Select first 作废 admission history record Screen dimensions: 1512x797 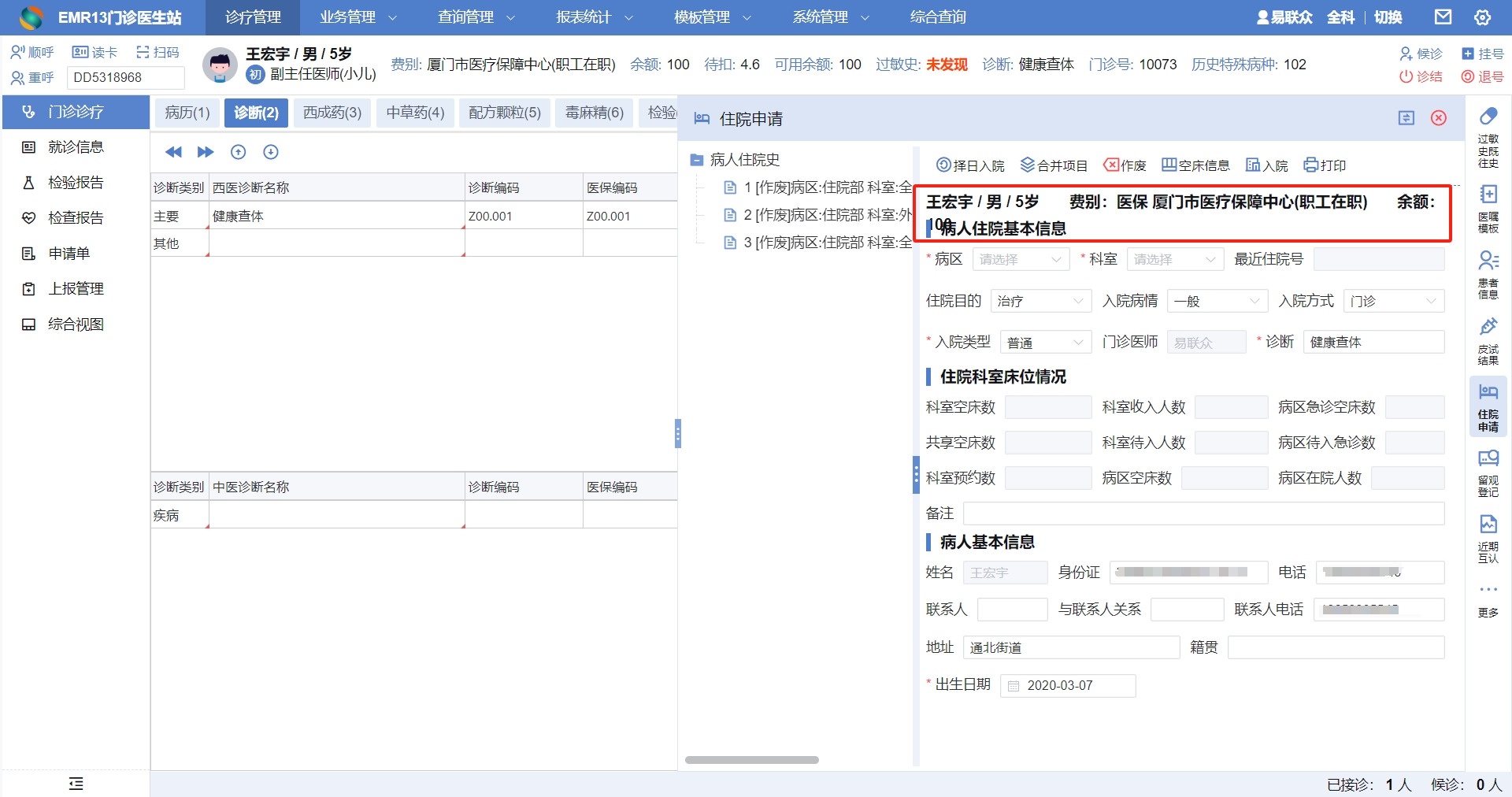point(817,187)
